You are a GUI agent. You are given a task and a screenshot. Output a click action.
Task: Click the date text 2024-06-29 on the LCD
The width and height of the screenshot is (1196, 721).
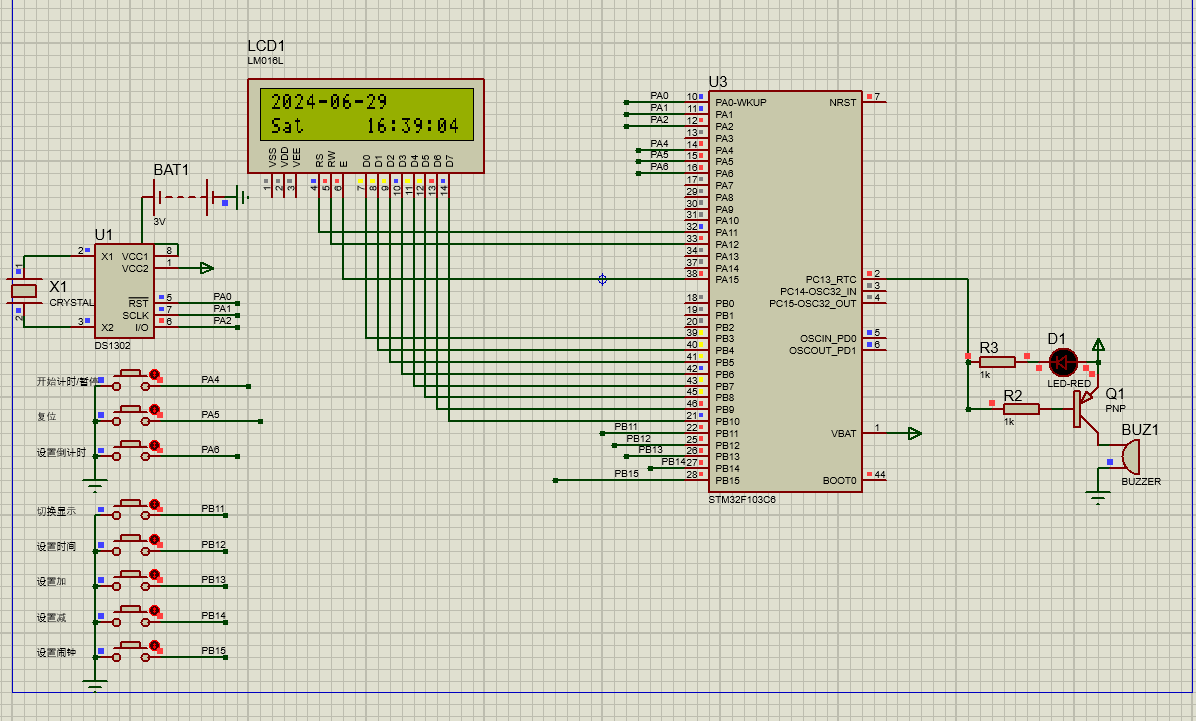(329, 101)
